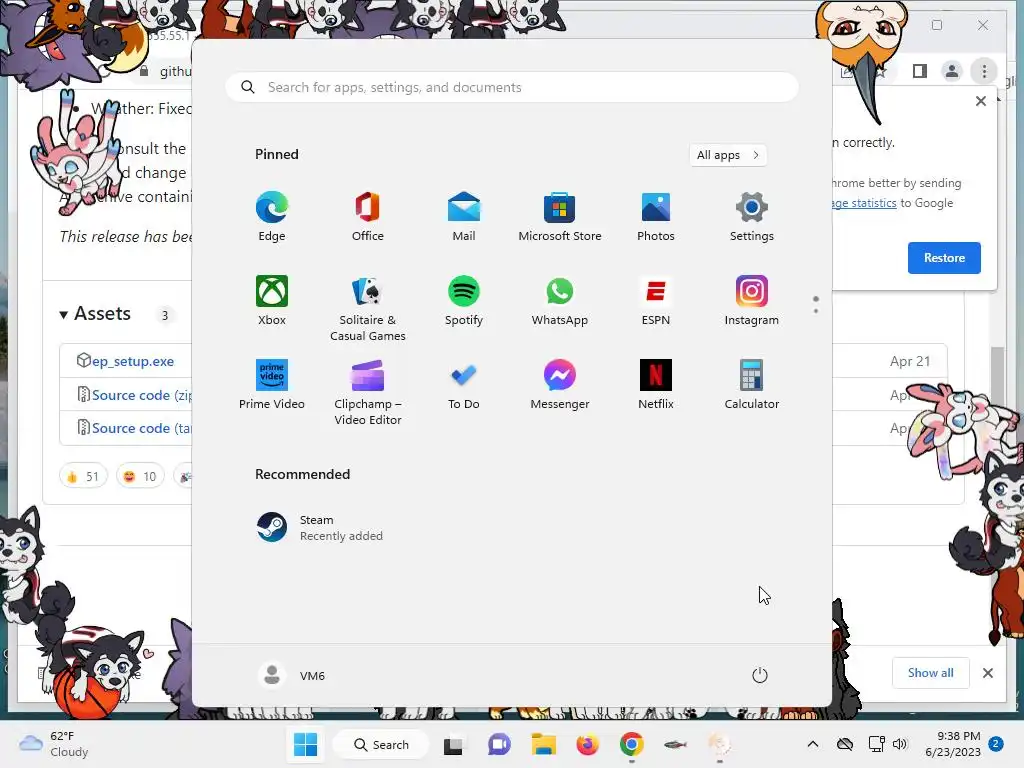Toggle Chrome side panel
This screenshot has height=768, width=1024.
coord(920,71)
